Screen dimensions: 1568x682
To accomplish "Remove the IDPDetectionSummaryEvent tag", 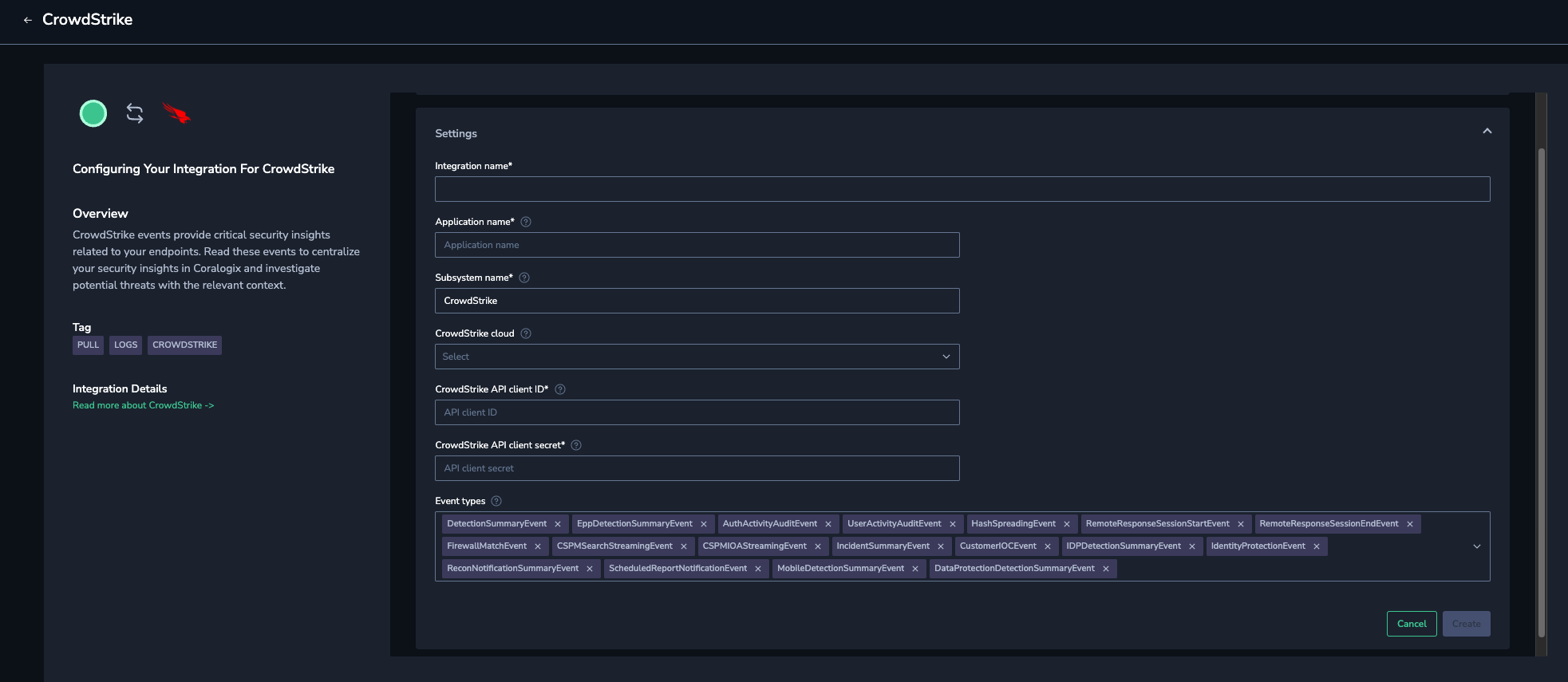I will pos(1192,546).
